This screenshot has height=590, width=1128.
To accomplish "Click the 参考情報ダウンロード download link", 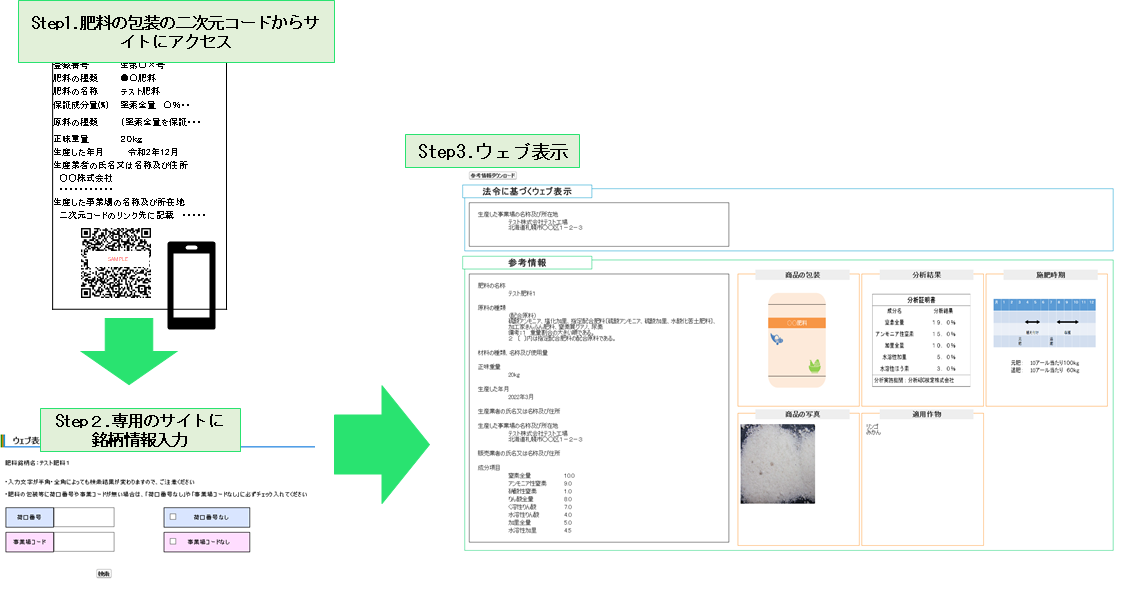I will [x=491, y=175].
